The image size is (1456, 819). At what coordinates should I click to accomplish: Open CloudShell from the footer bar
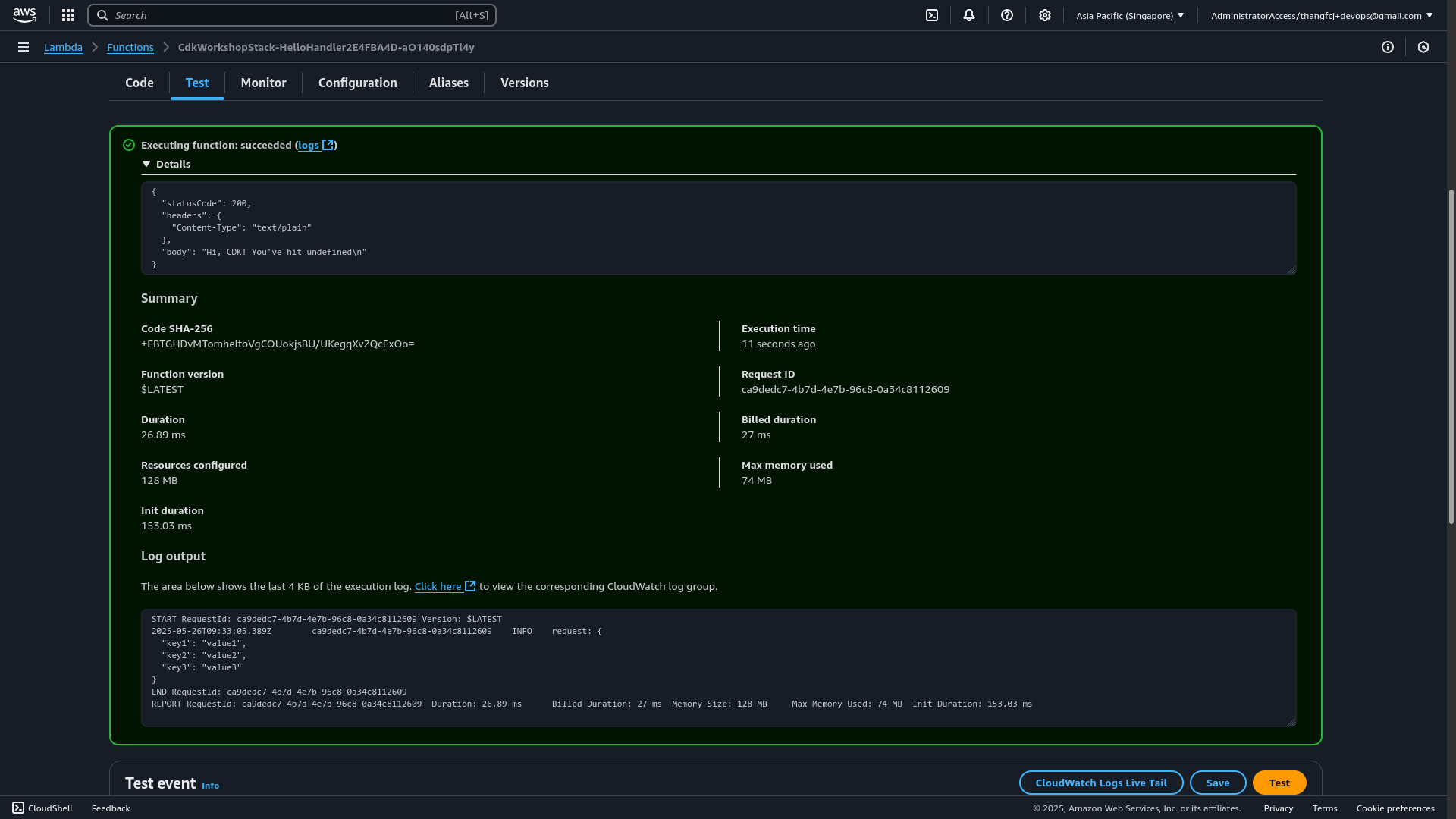(42, 808)
